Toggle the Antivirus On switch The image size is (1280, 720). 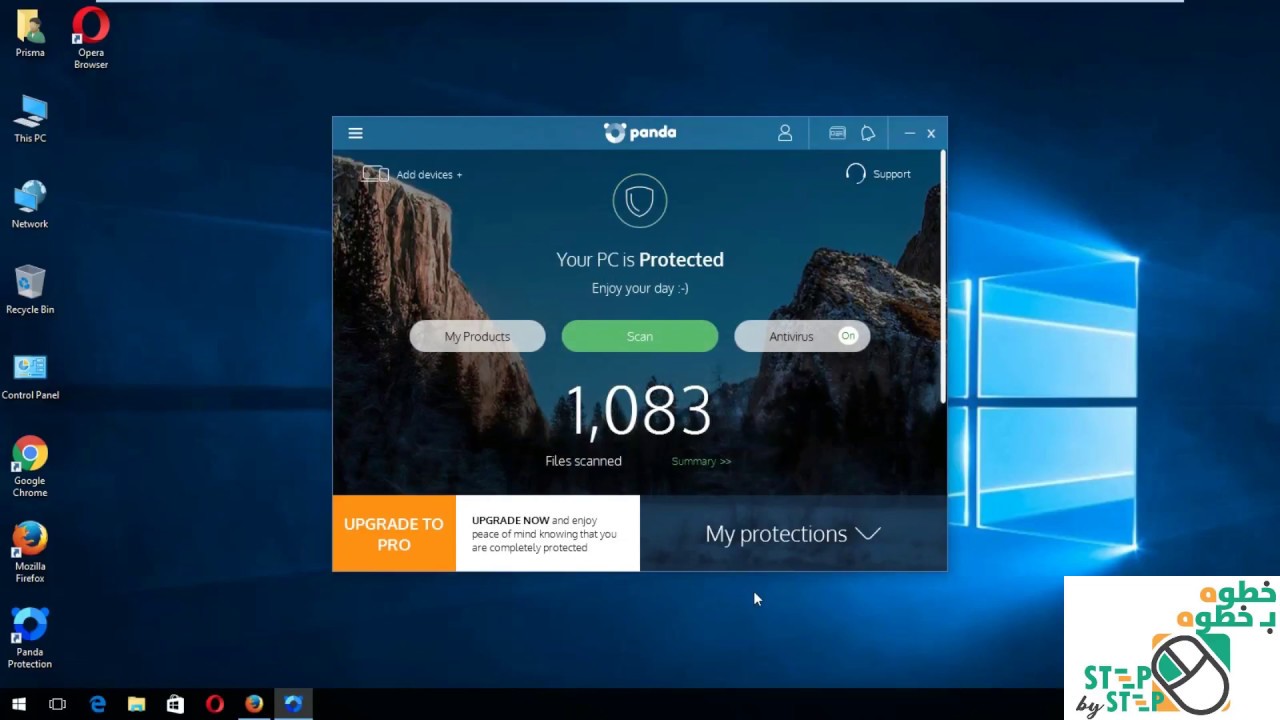848,336
